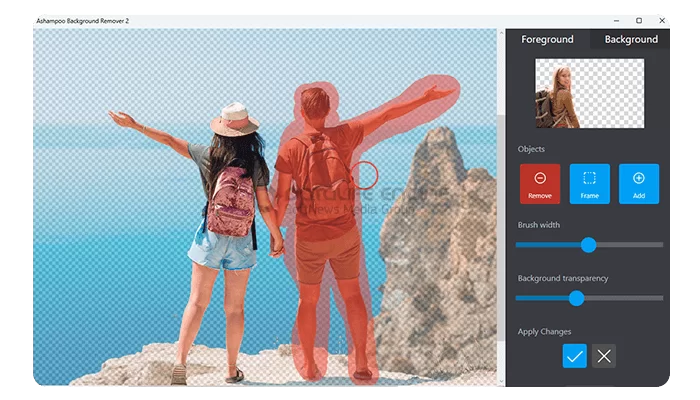
Task: Maximize the Background Remover window
Action: (x=639, y=20)
